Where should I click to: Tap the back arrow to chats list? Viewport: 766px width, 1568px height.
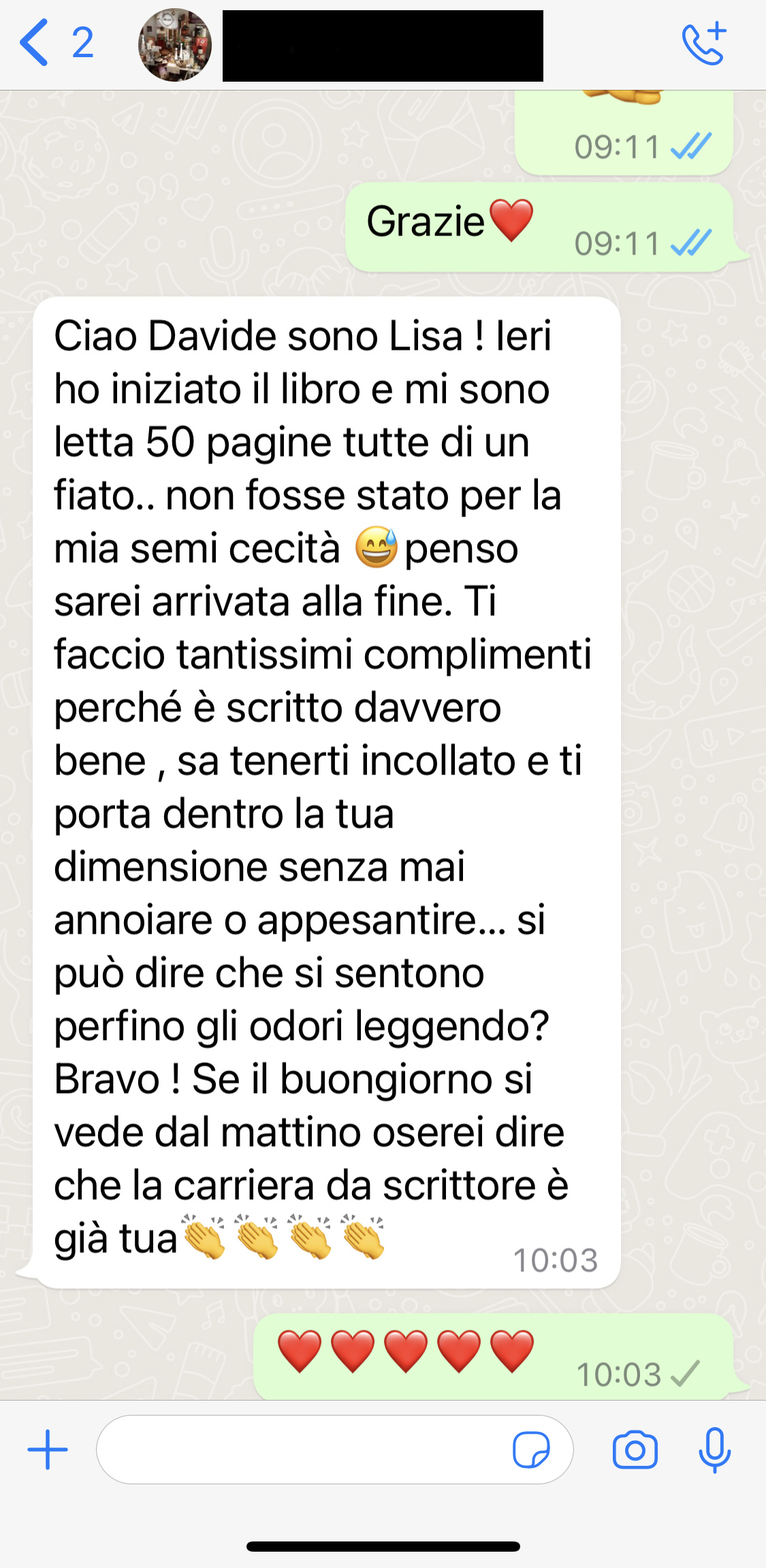34,43
